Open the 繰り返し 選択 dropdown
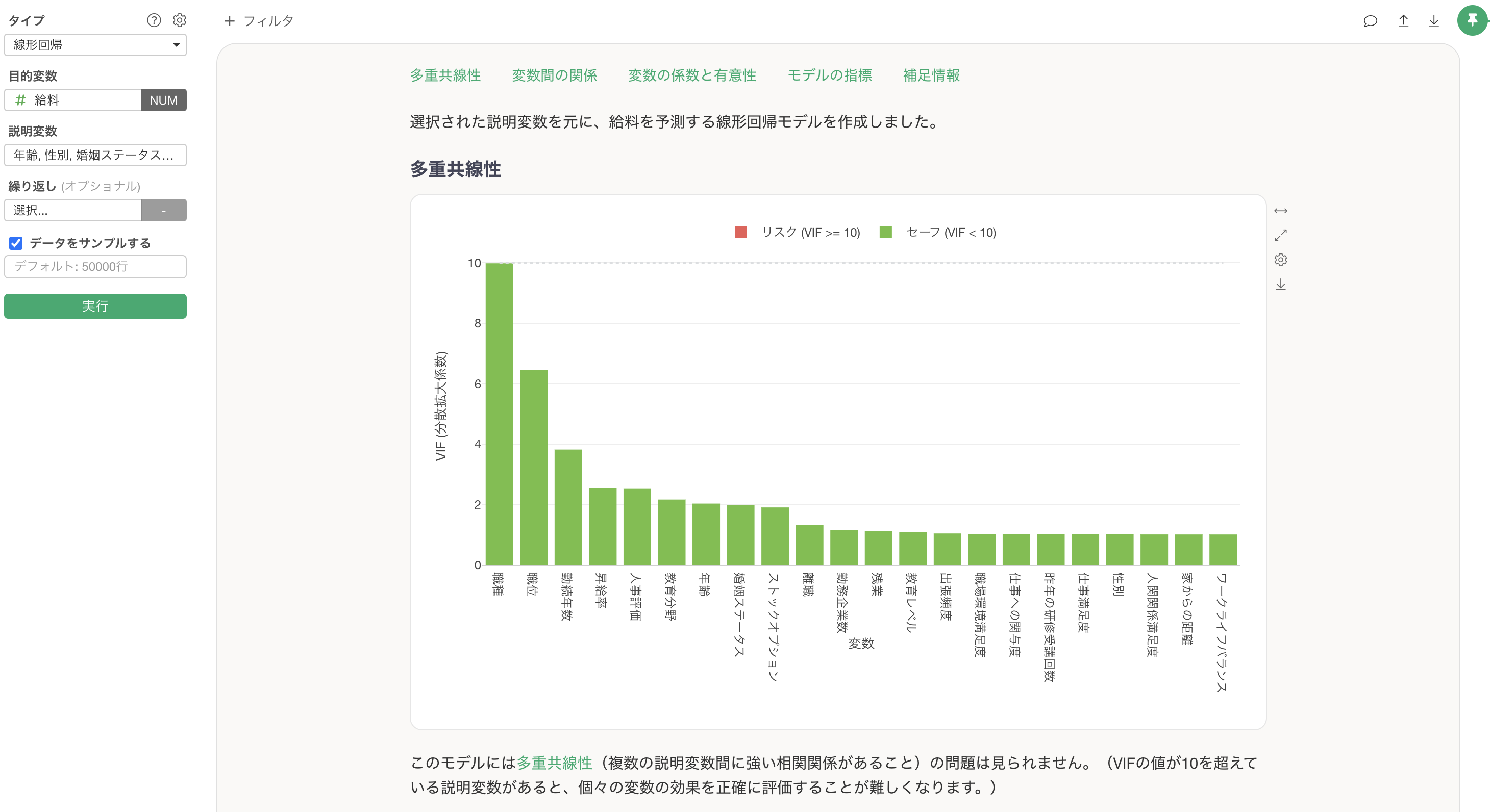This screenshot has width=1490, height=812. 73,211
